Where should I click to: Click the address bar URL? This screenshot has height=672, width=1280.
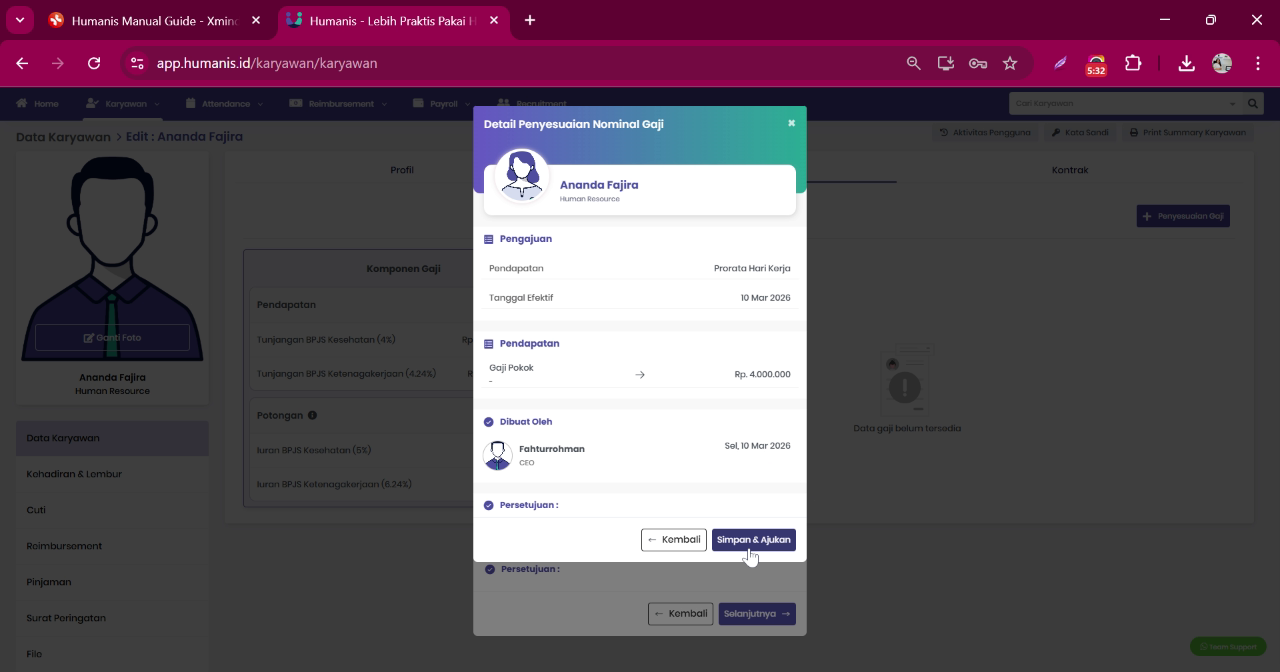[267, 63]
